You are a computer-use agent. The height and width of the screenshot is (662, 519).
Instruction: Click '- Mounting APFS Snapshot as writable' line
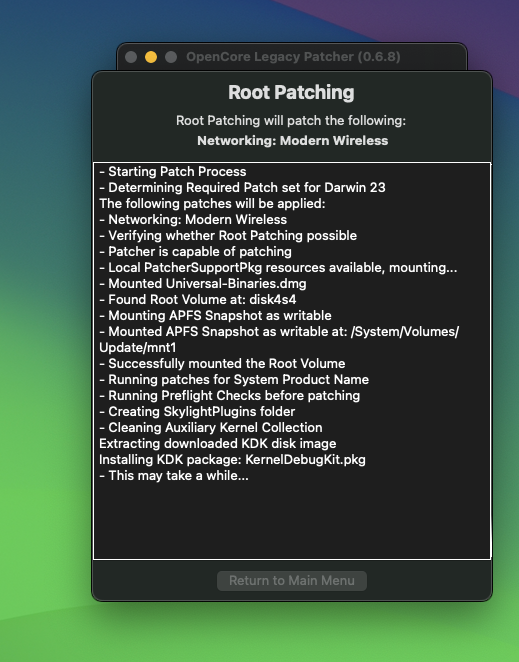pyautogui.click(x=215, y=316)
